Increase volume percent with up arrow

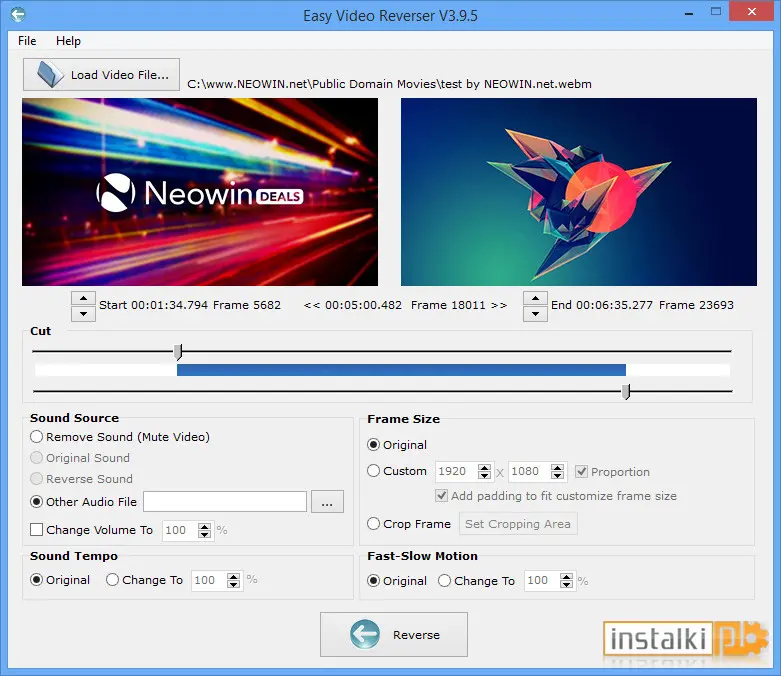[204, 526]
